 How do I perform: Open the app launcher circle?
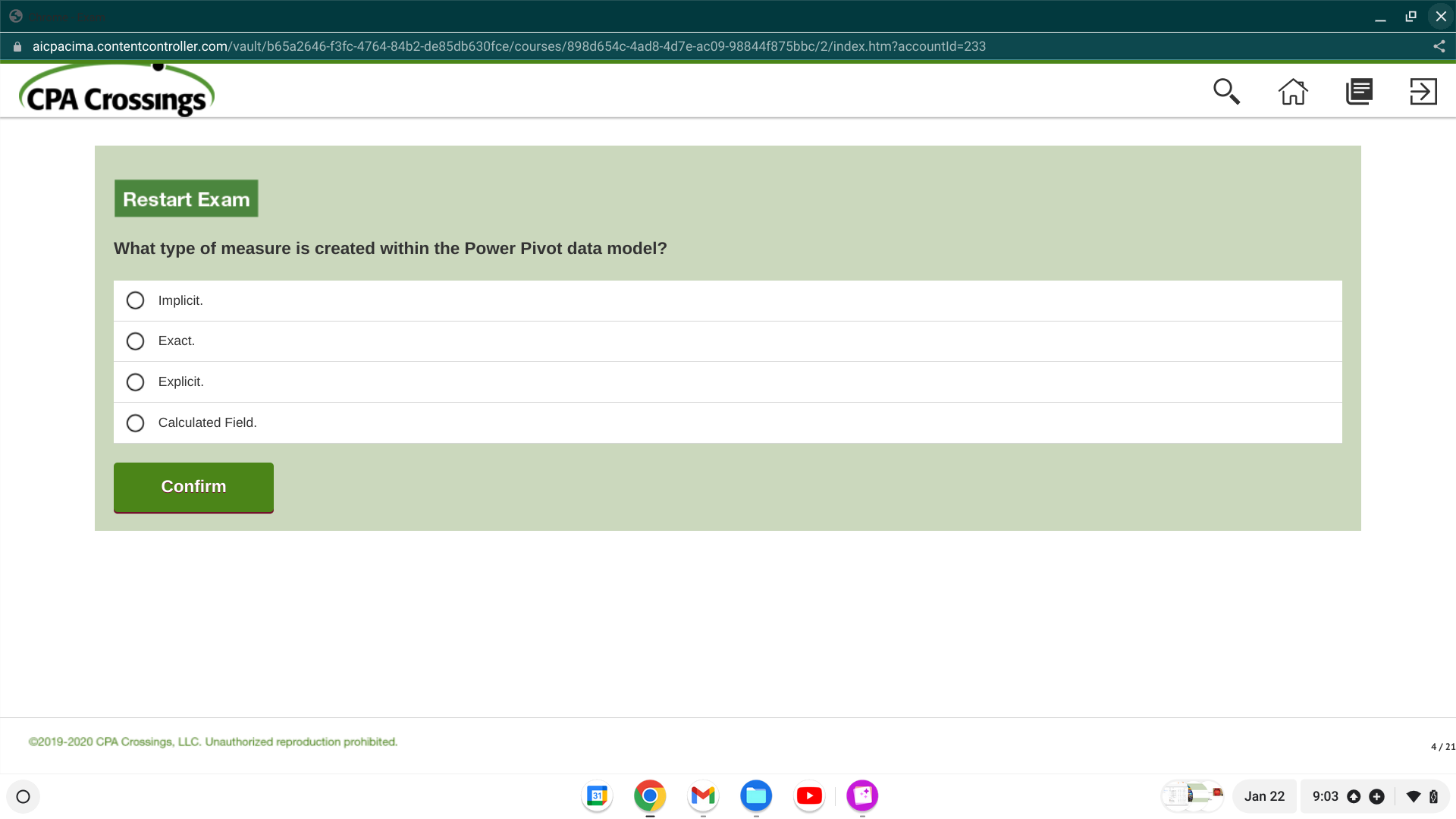(x=24, y=796)
